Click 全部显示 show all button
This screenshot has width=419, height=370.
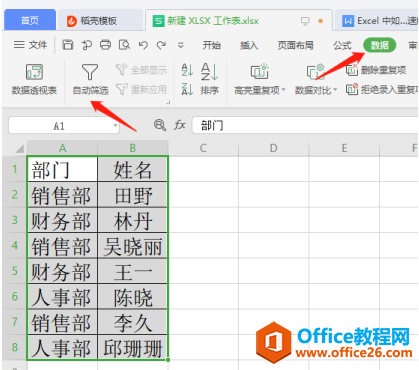[x=141, y=70]
